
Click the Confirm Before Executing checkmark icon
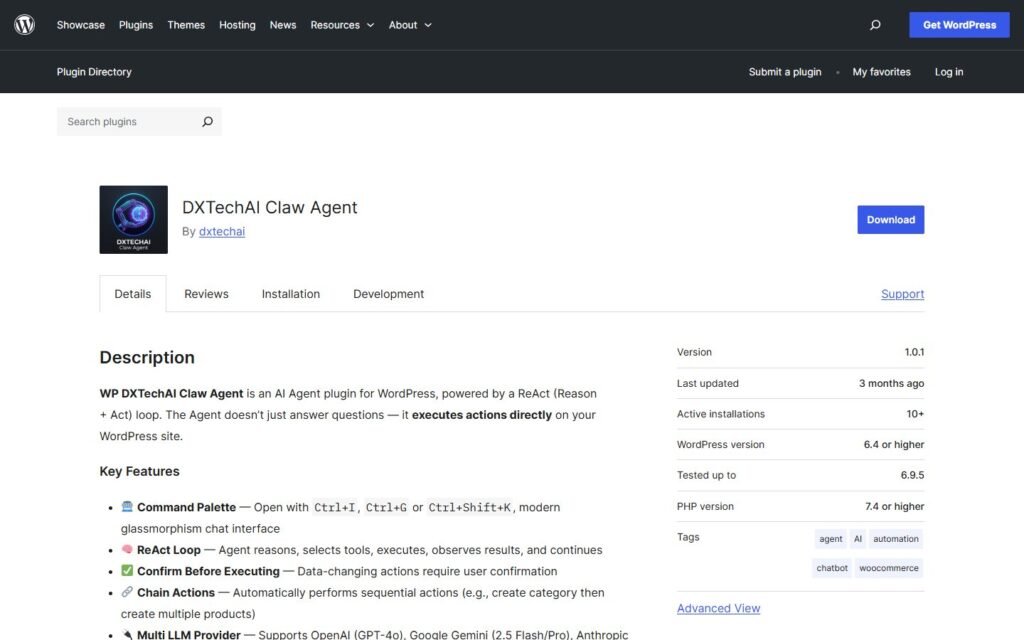[x=127, y=571]
